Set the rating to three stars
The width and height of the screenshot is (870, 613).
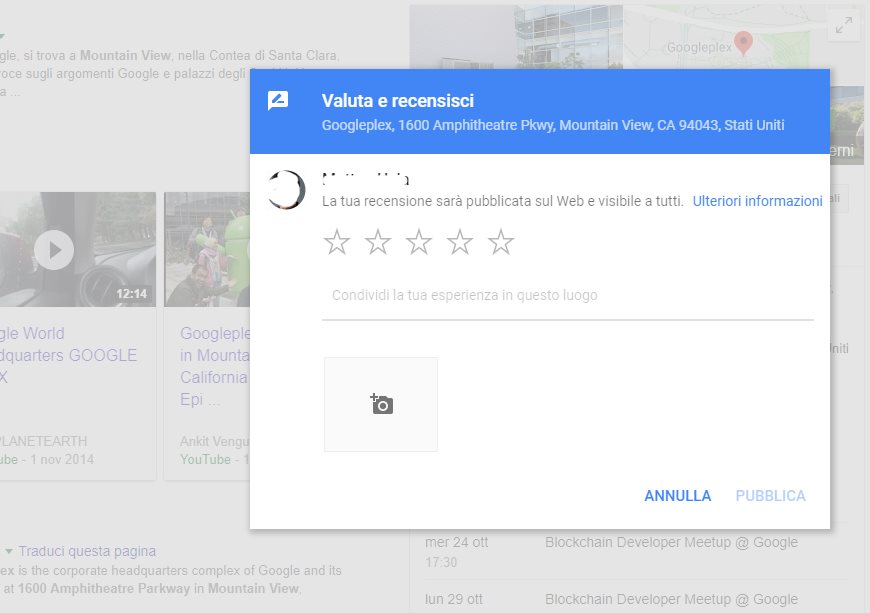tap(420, 241)
